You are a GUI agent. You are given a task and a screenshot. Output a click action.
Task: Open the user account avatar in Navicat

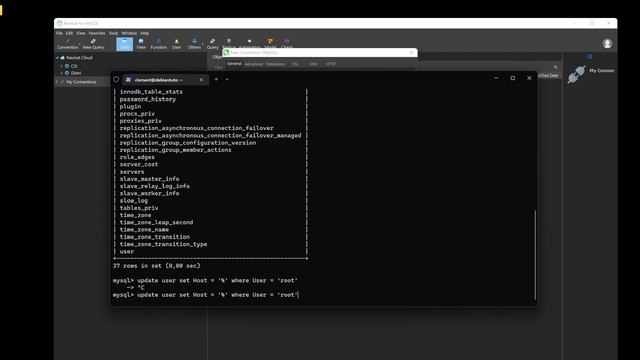click(x=607, y=43)
